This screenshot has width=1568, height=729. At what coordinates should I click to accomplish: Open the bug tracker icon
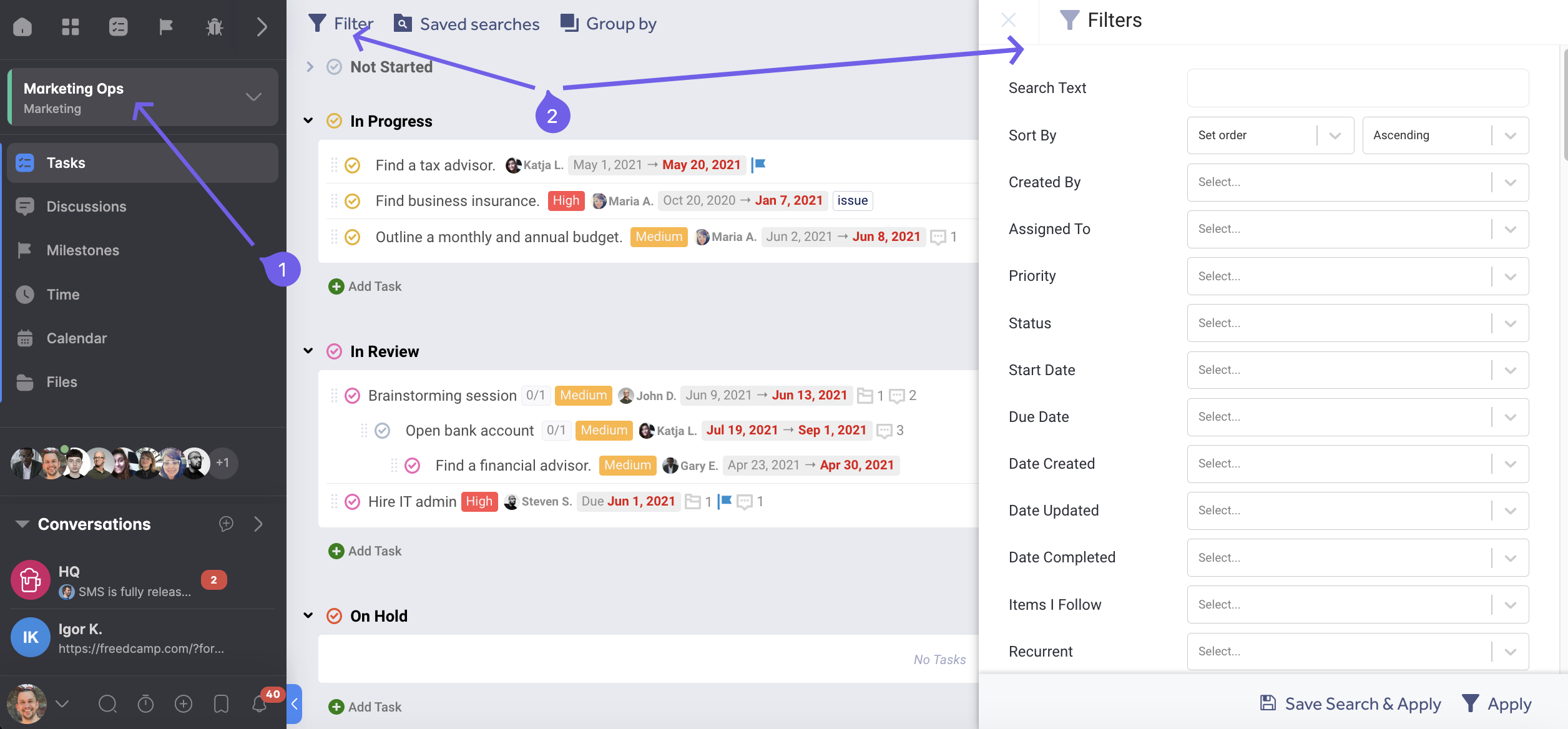(x=214, y=27)
